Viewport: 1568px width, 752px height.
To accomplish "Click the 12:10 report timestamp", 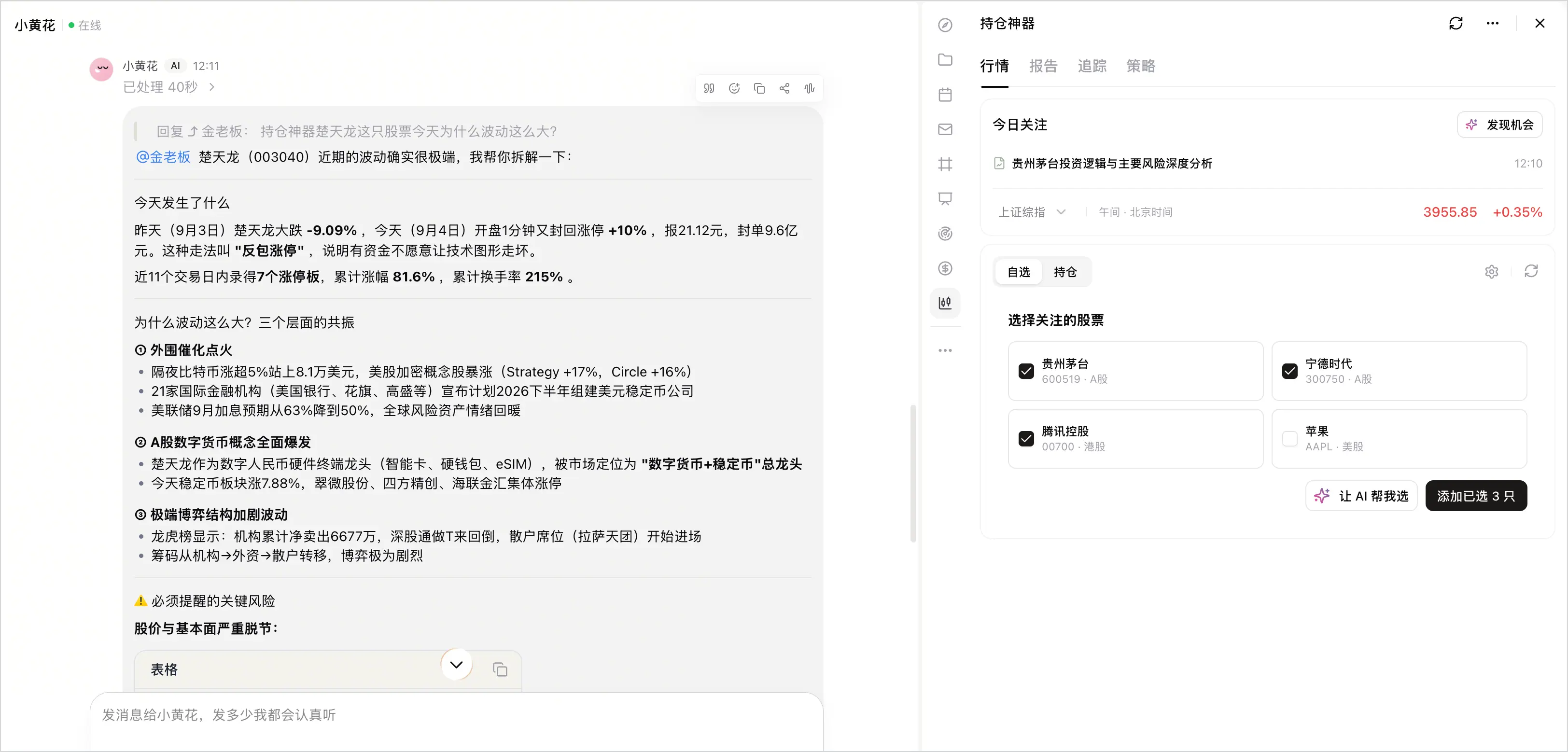I will 1528,163.
